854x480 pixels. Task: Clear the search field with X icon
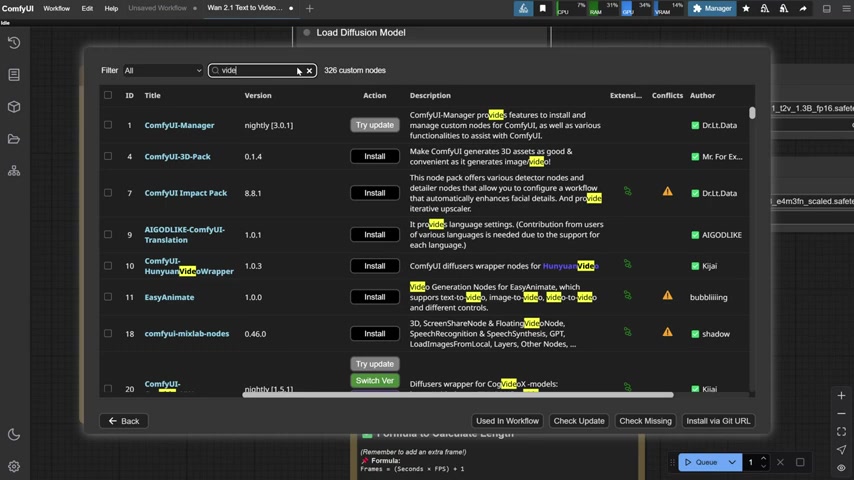pyautogui.click(x=309, y=71)
